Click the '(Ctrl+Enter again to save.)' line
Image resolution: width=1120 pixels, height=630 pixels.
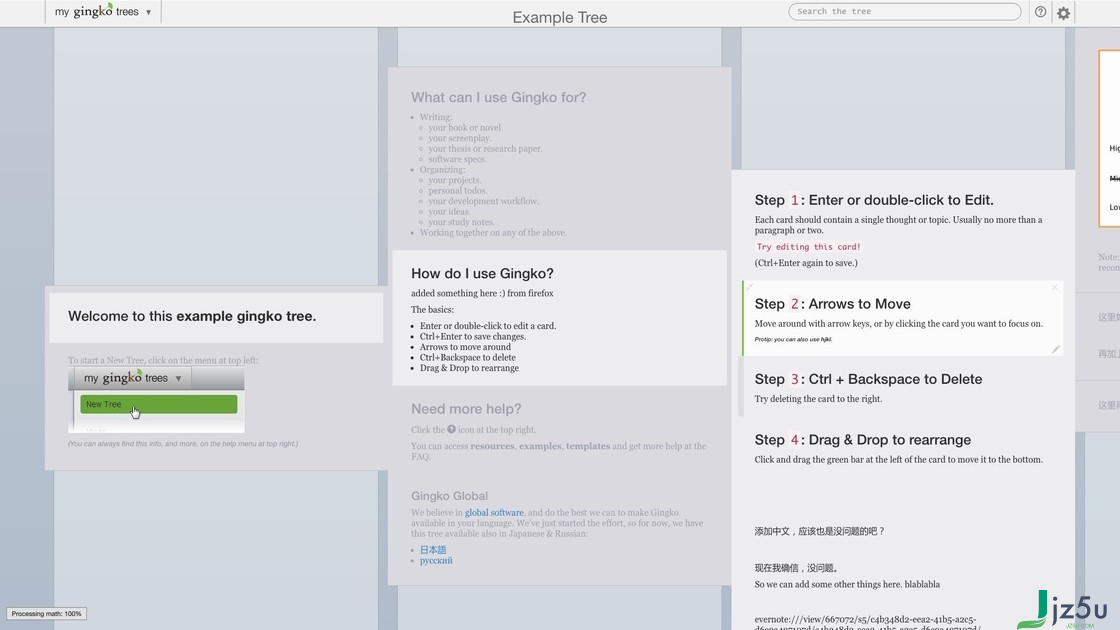click(806, 263)
